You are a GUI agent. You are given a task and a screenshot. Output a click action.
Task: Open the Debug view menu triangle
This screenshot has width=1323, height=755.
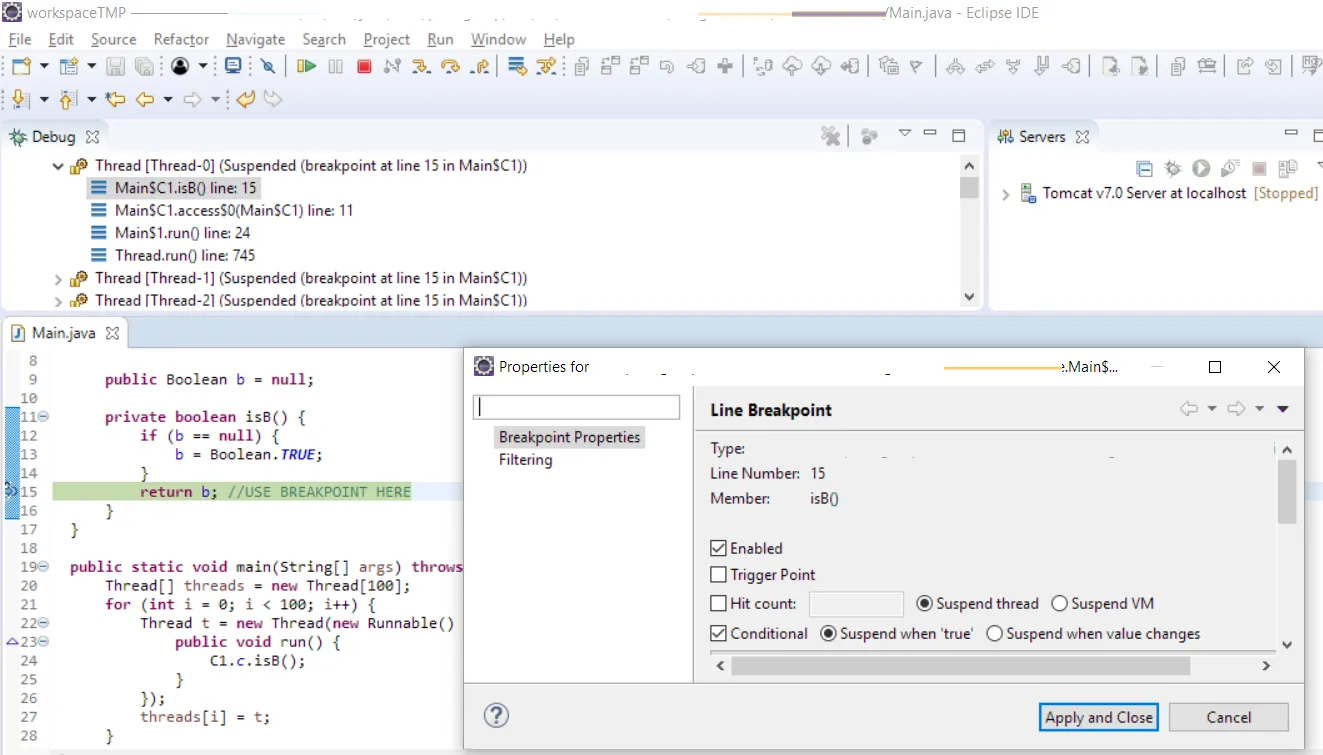[x=904, y=133]
